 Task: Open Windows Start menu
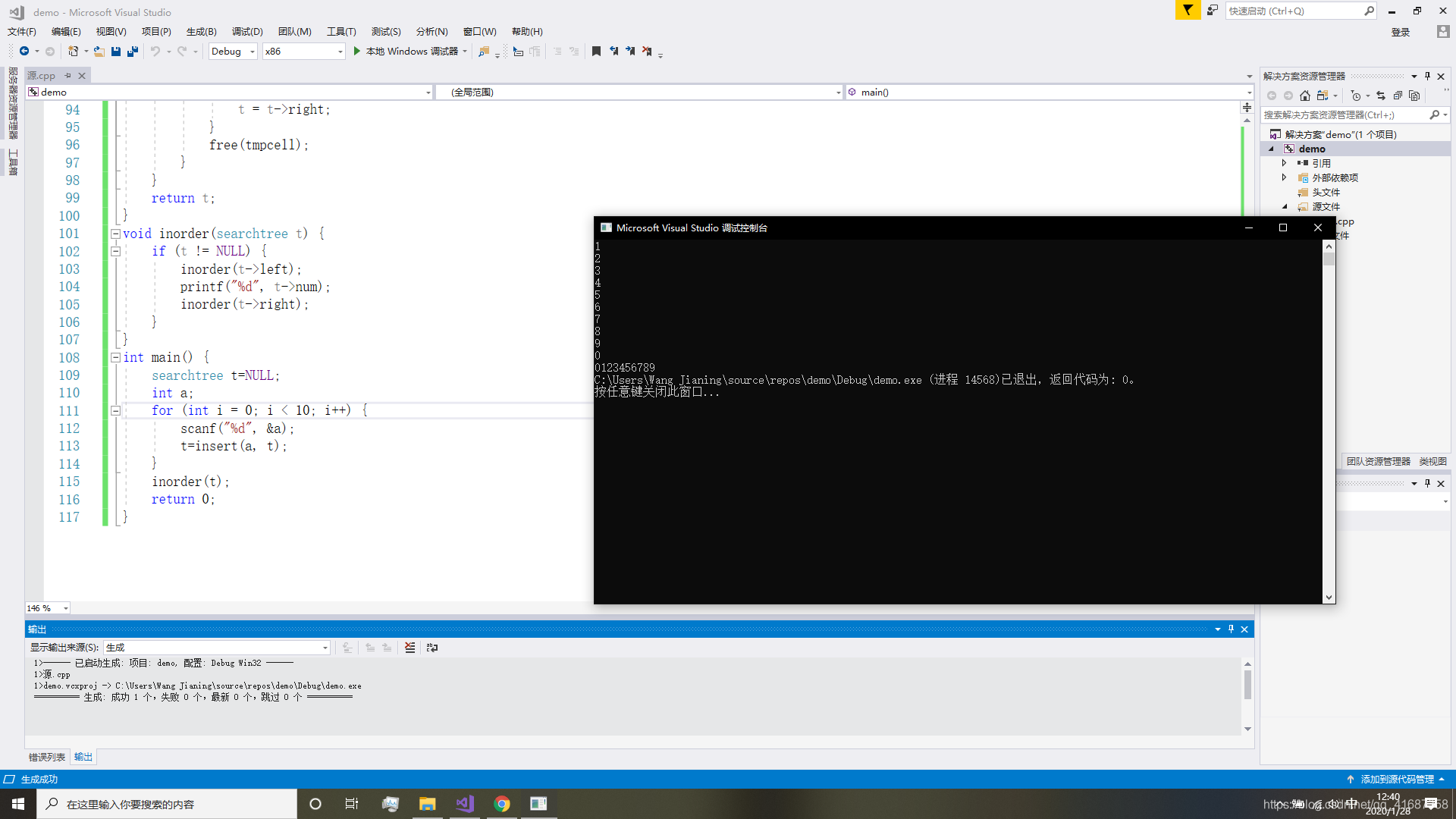pos(18,804)
